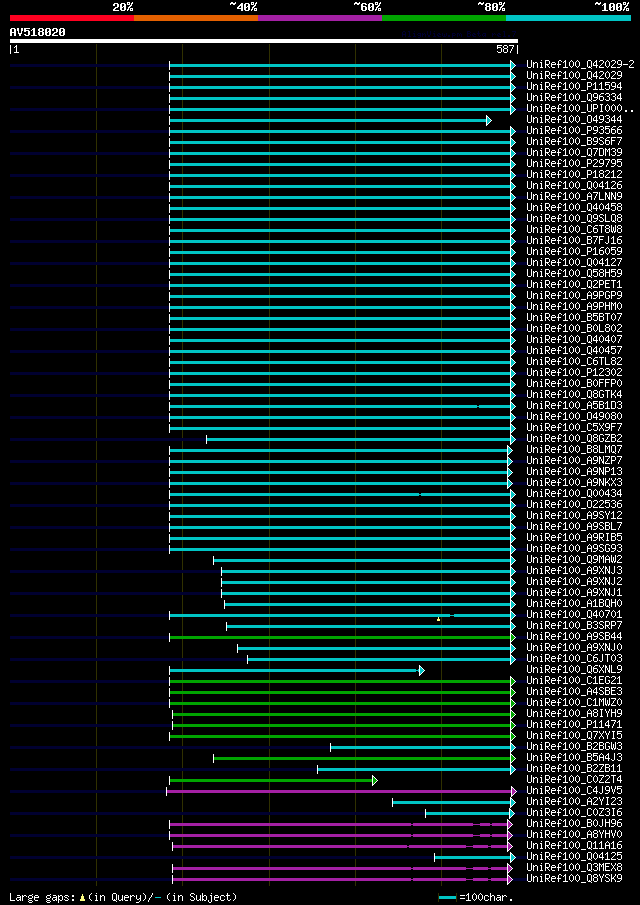This screenshot has height=905, width=640.
Task: Open the UniRef100_P29795 hit label
Action: tap(574, 163)
